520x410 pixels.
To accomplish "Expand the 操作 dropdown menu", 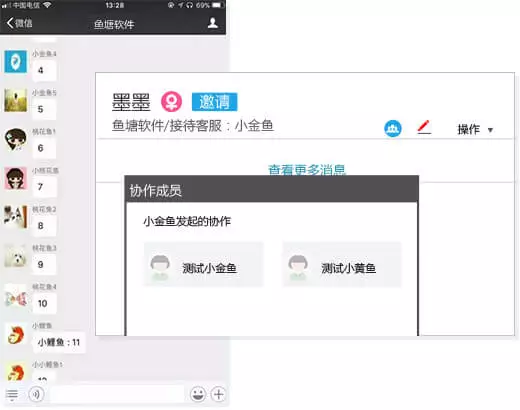I will 475,129.
